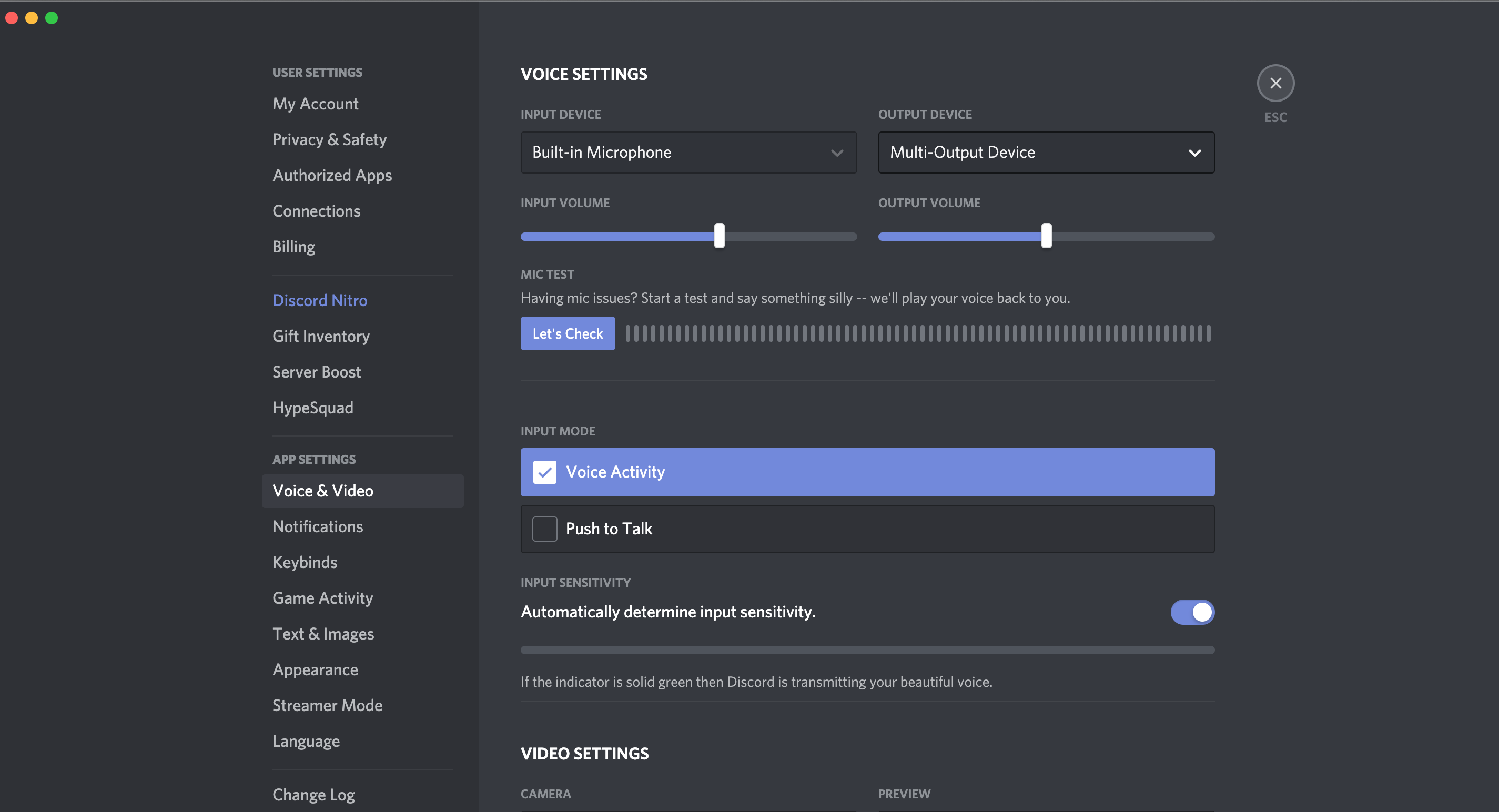Select the Language settings item
The height and width of the screenshot is (812, 1499).
click(307, 740)
